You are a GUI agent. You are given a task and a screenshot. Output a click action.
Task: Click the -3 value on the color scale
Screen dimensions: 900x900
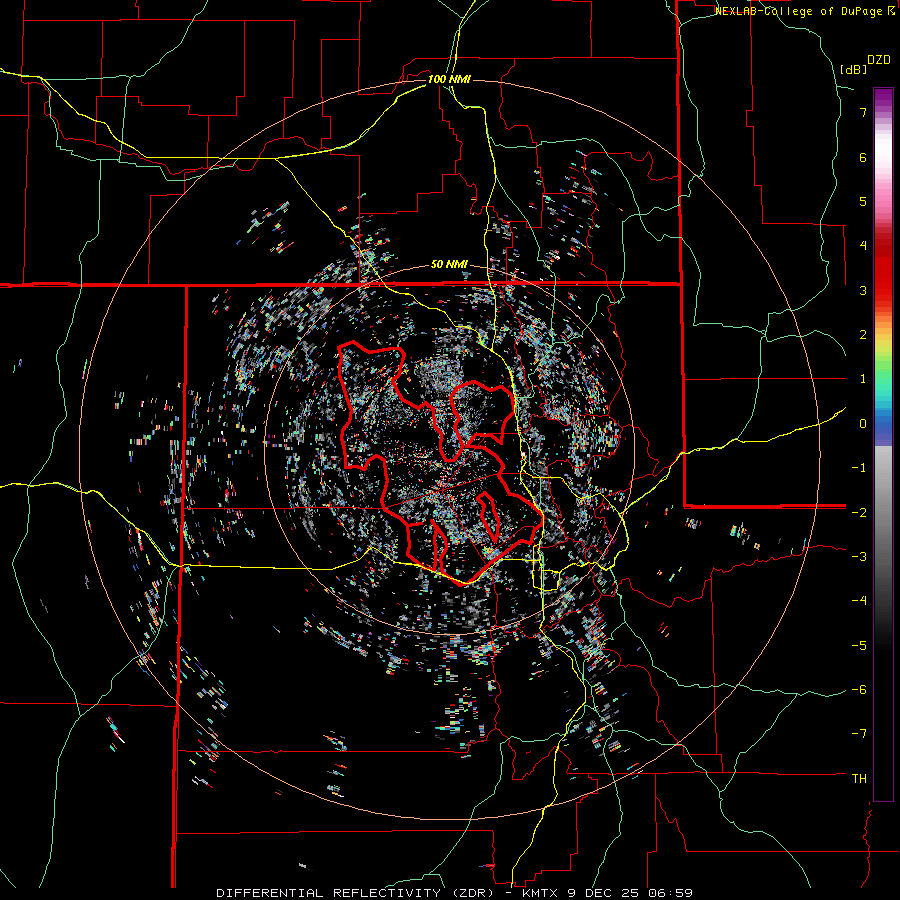tap(859, 557)
